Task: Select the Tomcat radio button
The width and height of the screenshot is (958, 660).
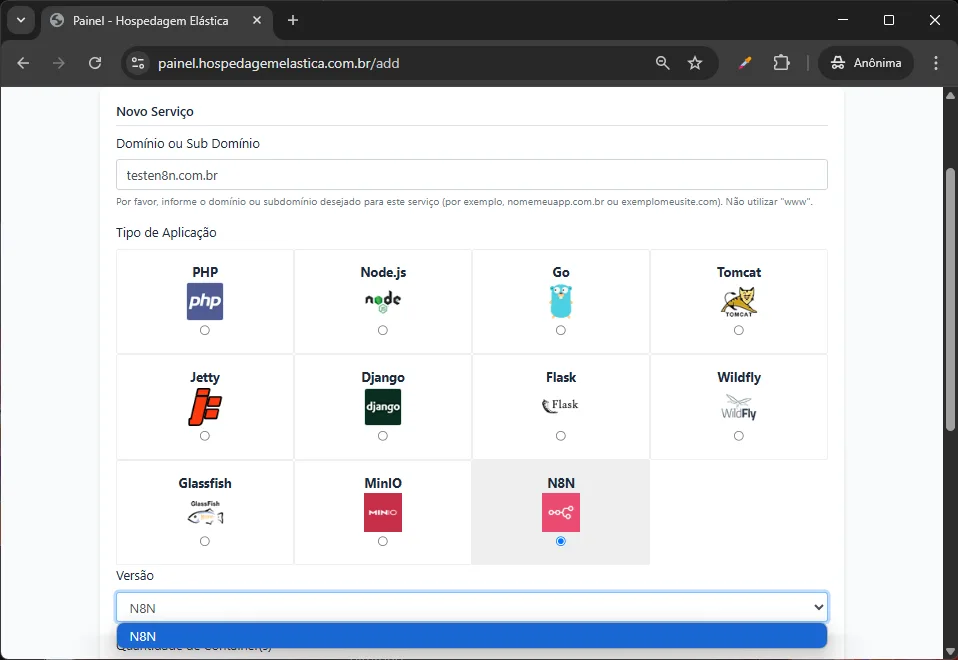Action: pyautogui.click(x=739, y=330)
